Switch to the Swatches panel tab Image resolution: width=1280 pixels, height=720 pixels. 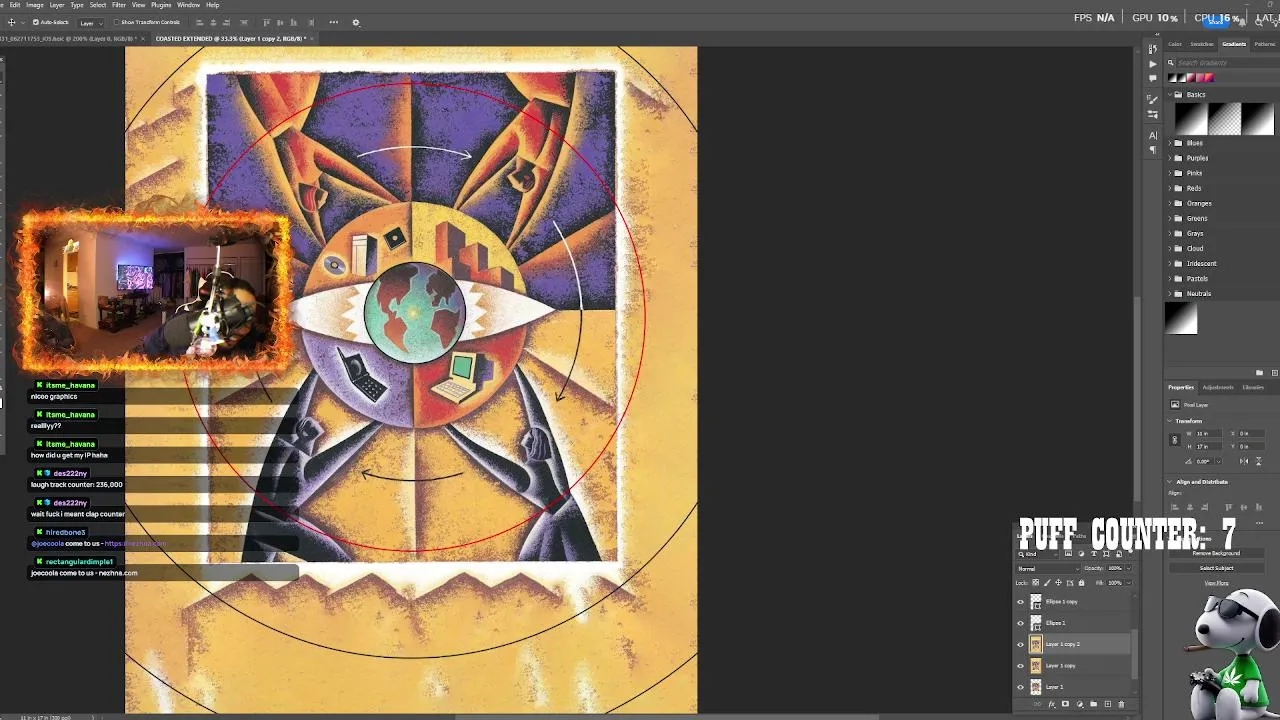[x=1202, y=44]
